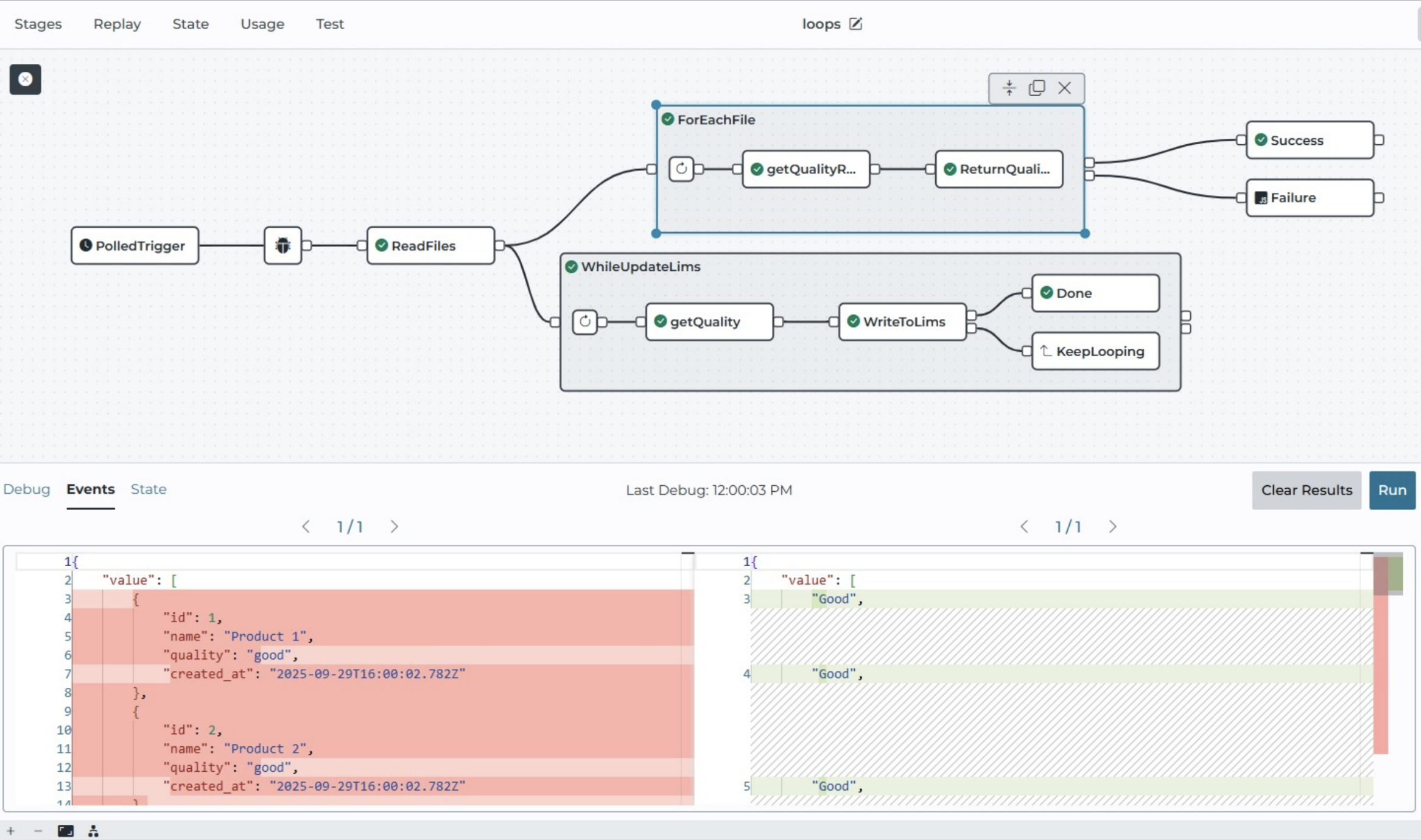Click the Clear Results button
This screenshot has width=1421, height=840.
[x=1306, y=490]
